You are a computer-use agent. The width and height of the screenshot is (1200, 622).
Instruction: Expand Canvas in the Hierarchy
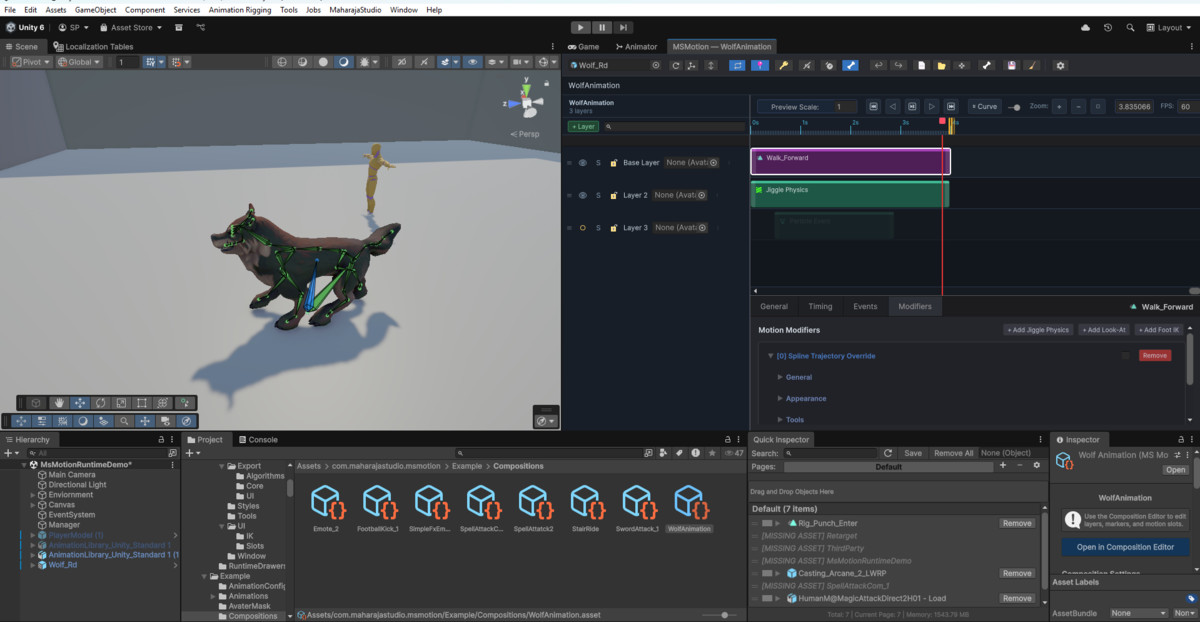point(33,505)
